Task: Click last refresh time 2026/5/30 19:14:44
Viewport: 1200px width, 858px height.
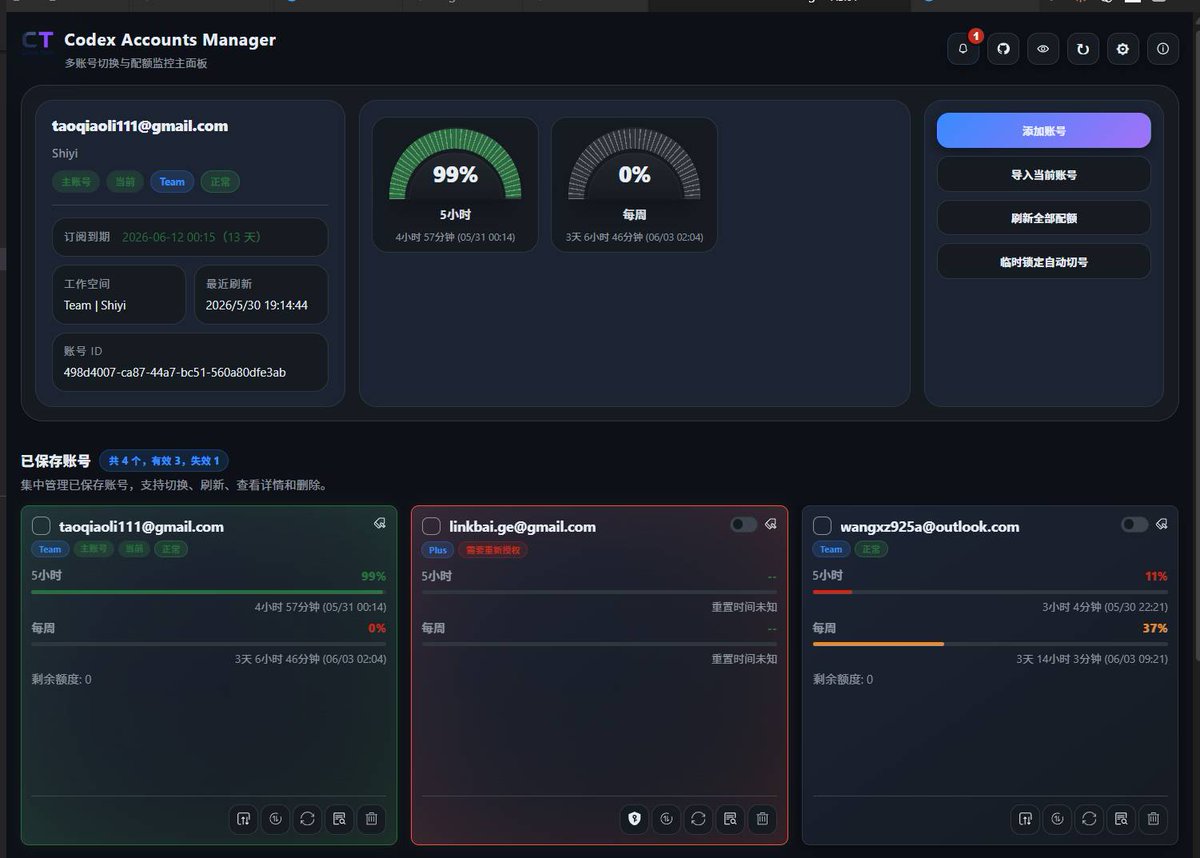Action: 256,305
